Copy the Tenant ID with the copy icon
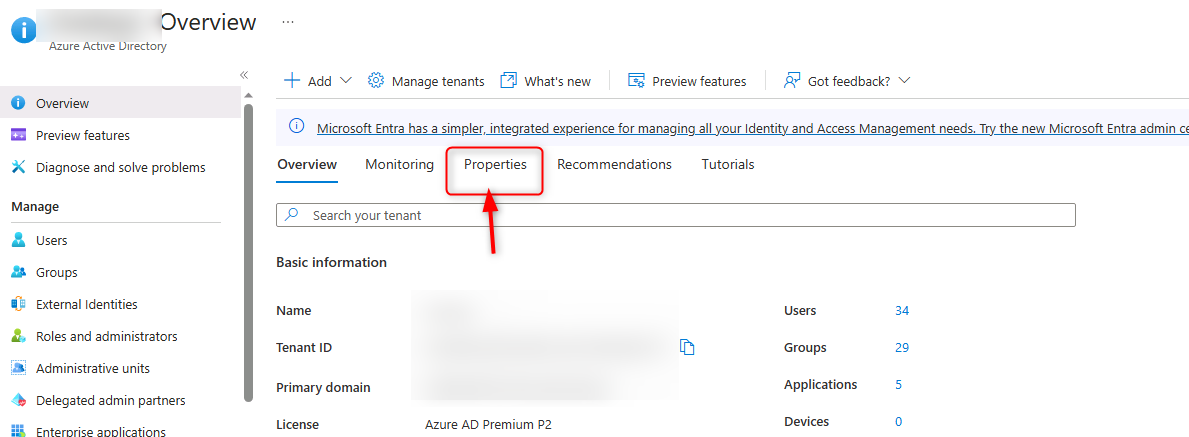The height and width of the screenshot is (437, 1189). click(687, 347)
